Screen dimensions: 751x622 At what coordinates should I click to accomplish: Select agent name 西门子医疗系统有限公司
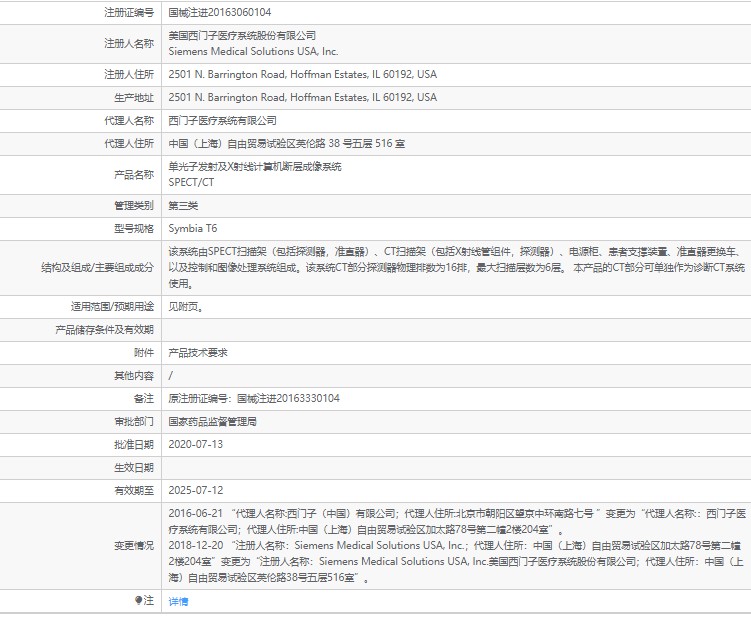223,121
